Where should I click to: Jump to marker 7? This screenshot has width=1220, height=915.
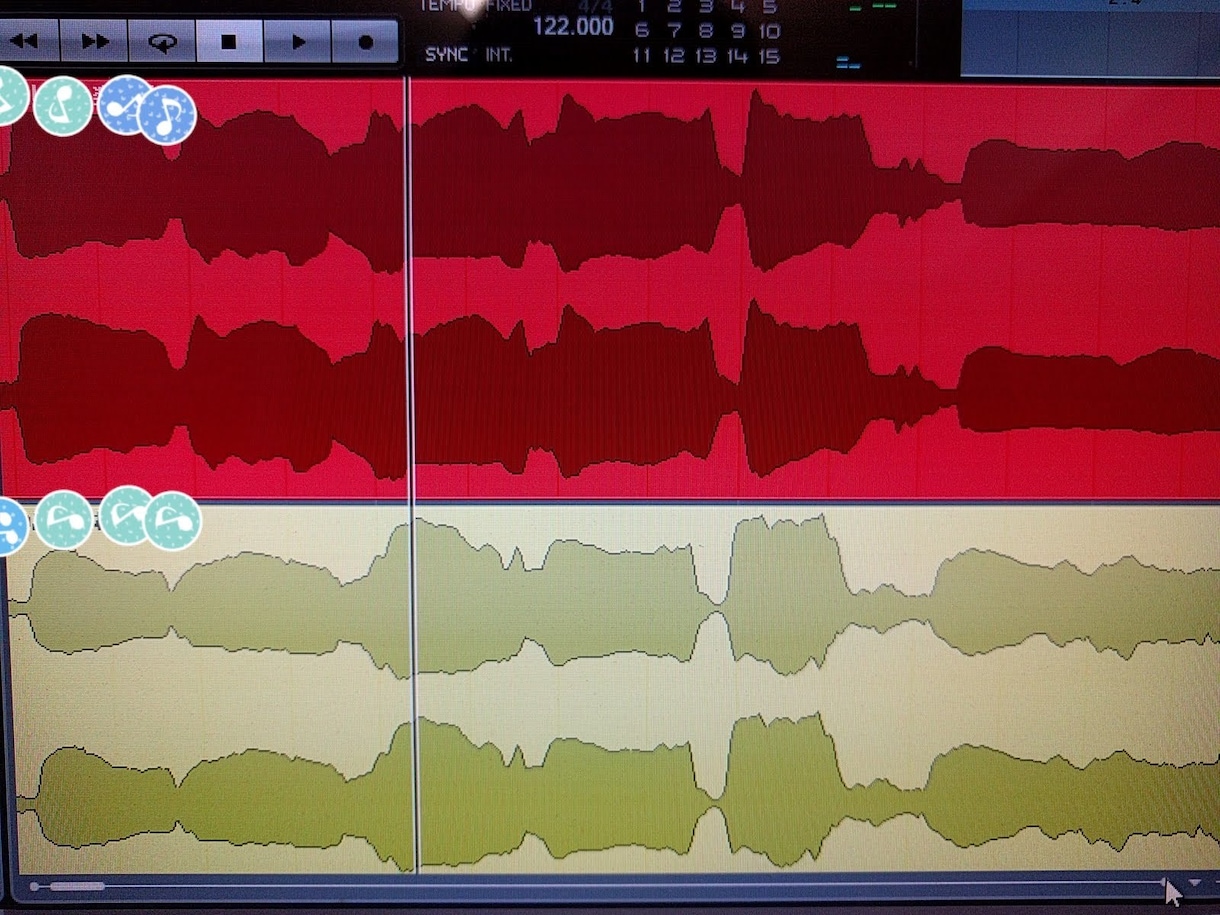[x=674, y=31]
